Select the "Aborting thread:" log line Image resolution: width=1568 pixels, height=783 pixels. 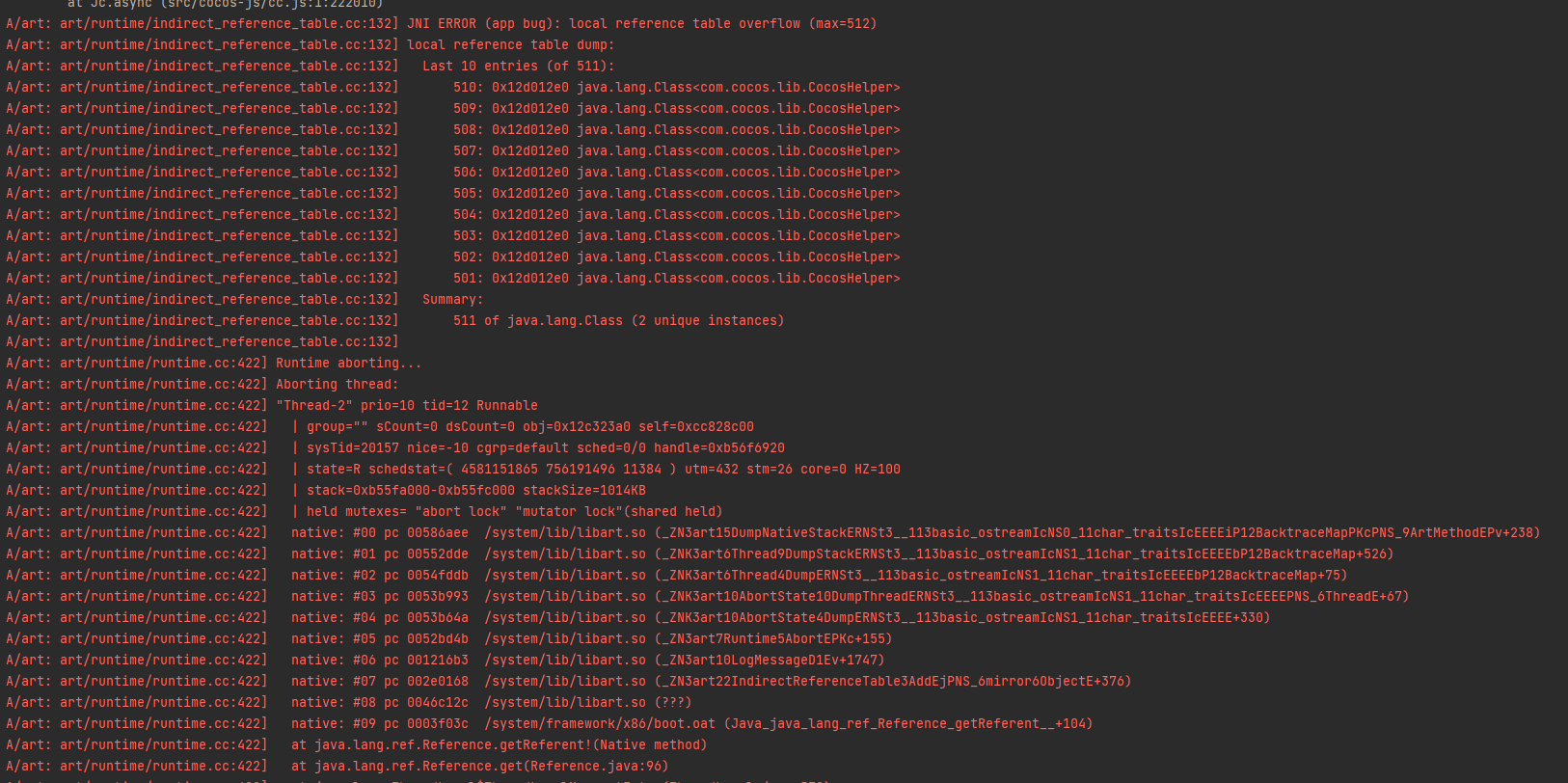pos(337,384)
